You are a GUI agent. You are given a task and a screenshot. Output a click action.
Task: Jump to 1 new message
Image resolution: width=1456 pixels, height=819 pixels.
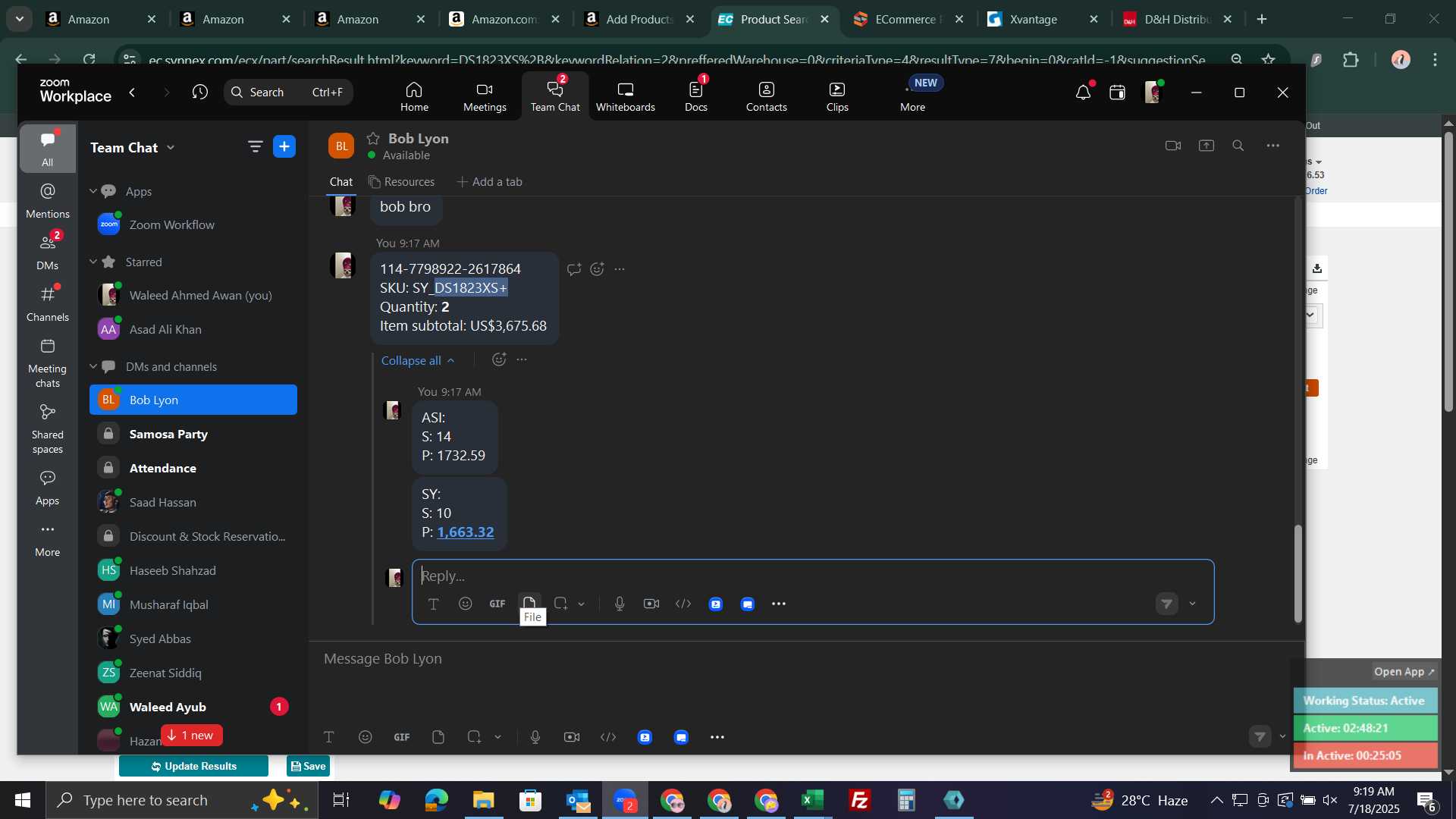point(191,736)
